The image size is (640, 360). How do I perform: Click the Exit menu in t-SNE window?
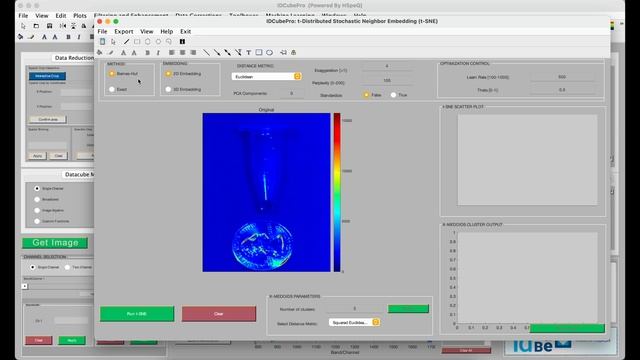(x=186, y=31)
